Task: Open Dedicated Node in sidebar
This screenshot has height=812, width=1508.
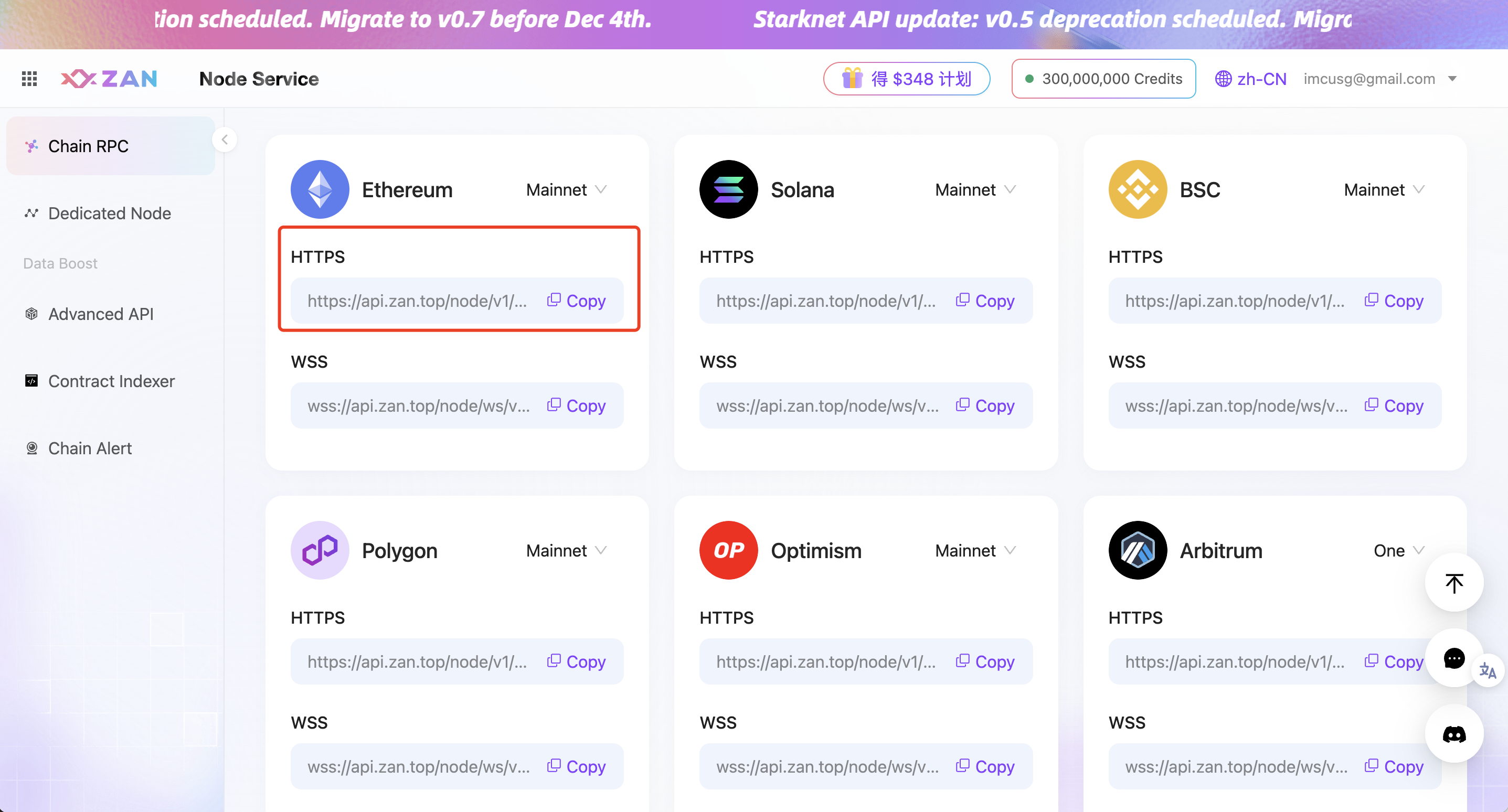Action: click(x=110, y=213)
